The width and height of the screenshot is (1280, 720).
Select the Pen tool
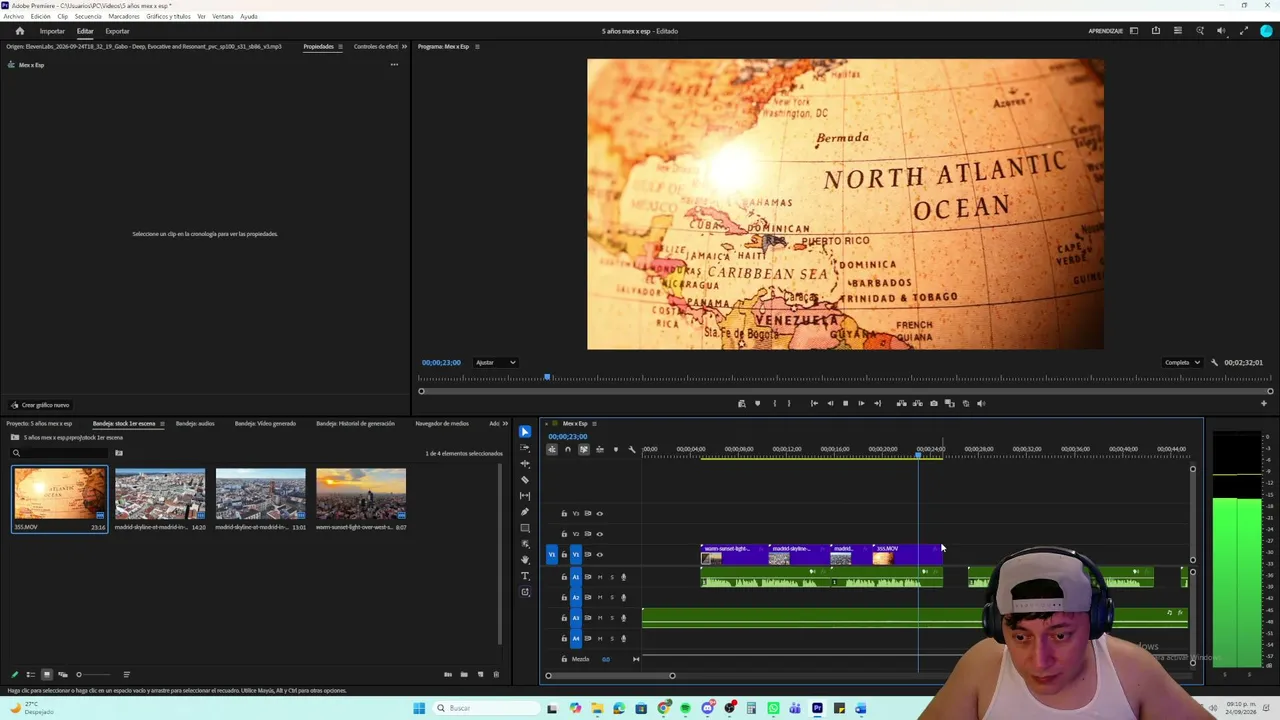pos(525,512)
